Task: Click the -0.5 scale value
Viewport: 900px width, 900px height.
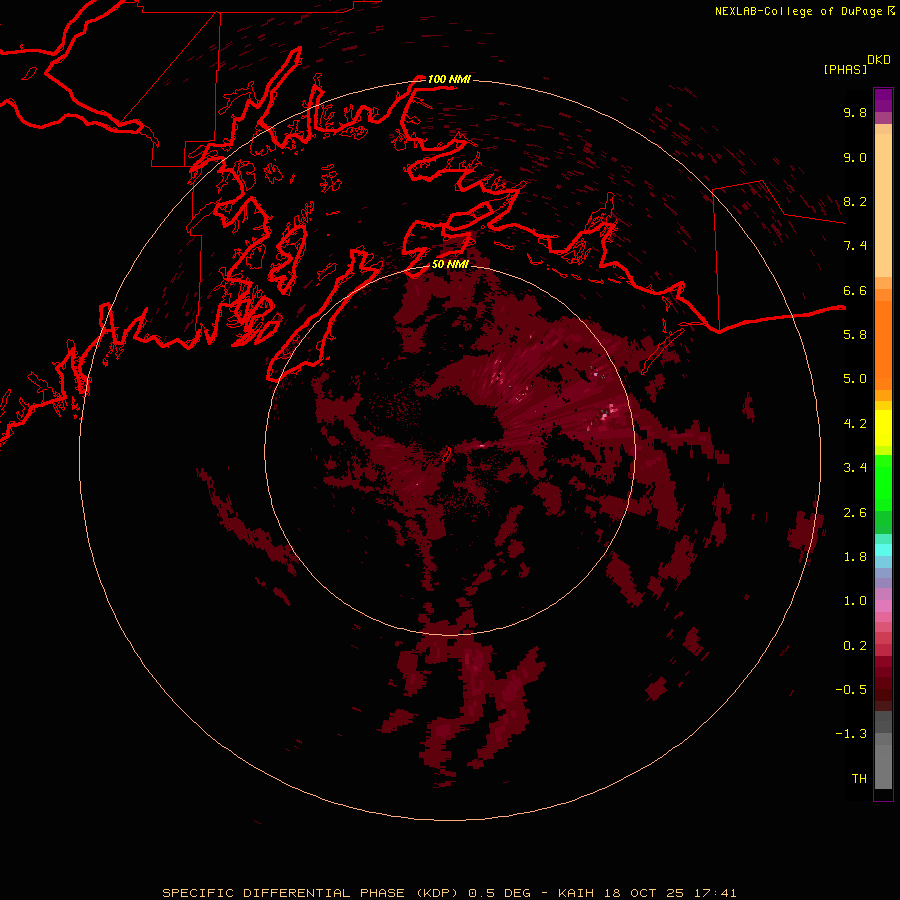Action: coord(851,690)
